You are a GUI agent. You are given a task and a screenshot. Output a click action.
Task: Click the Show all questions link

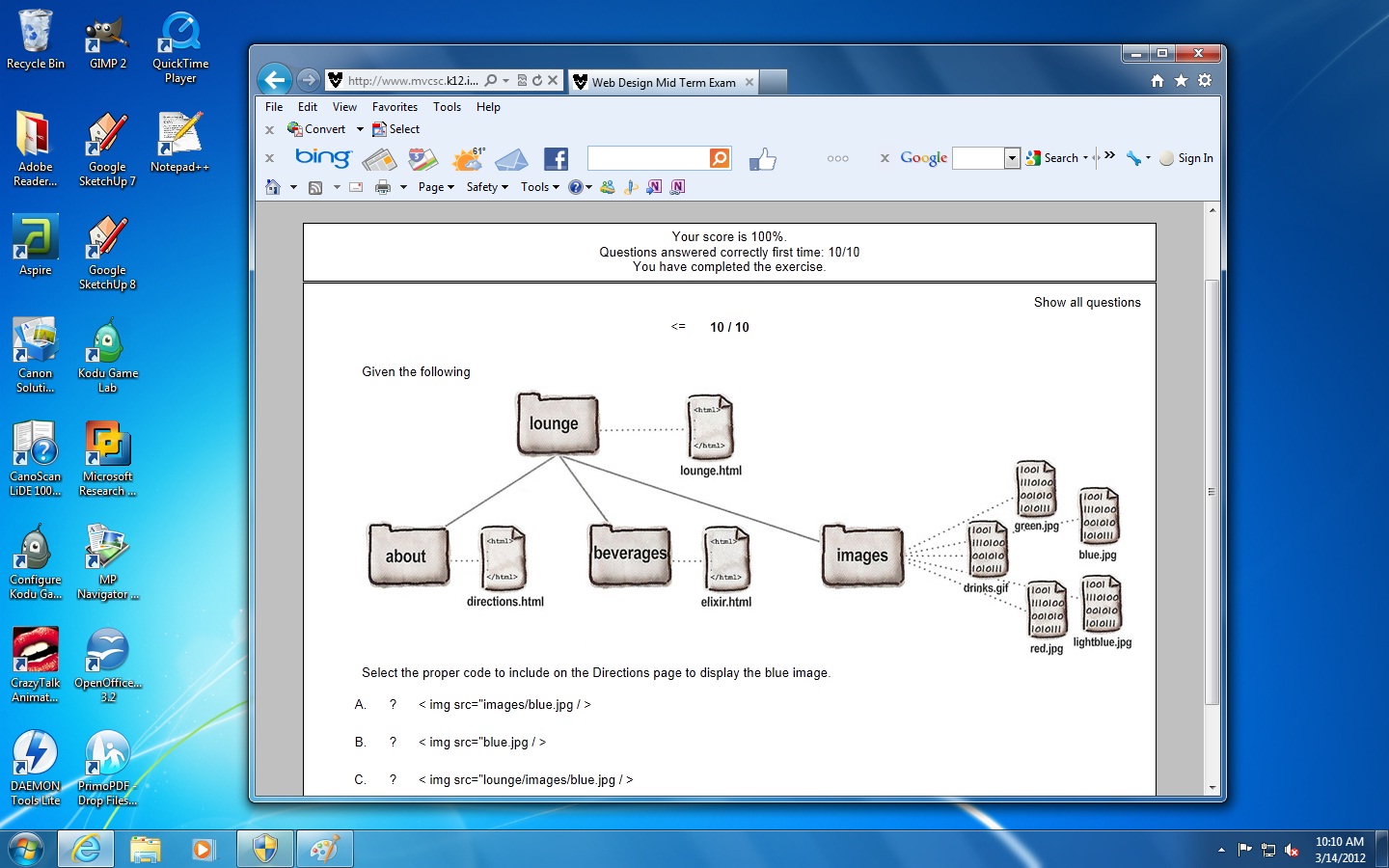1087,302
